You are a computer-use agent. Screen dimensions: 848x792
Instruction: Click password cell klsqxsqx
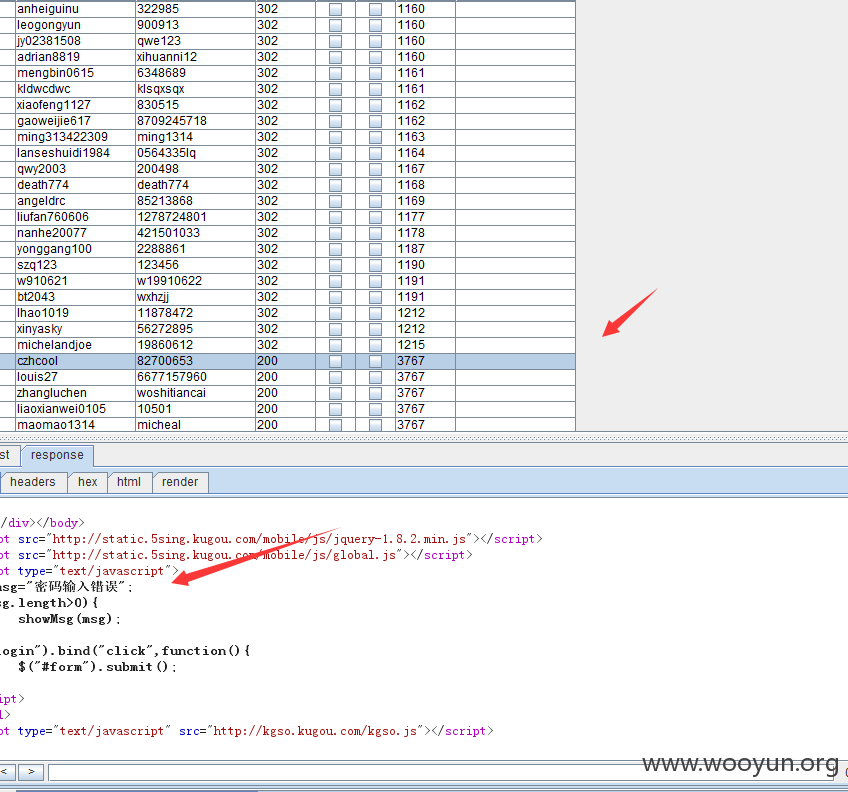(195, 89)
